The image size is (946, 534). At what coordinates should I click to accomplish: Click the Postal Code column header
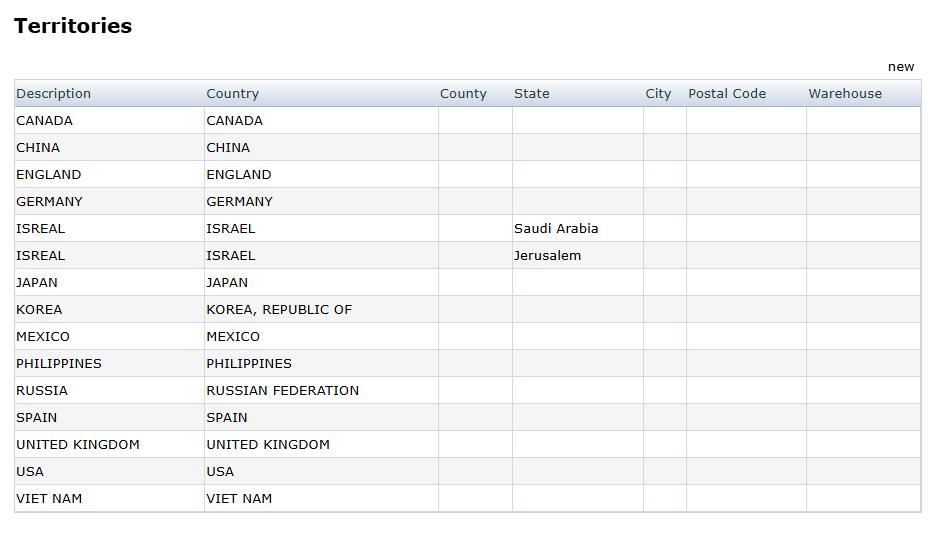click(x=727, y=94)
